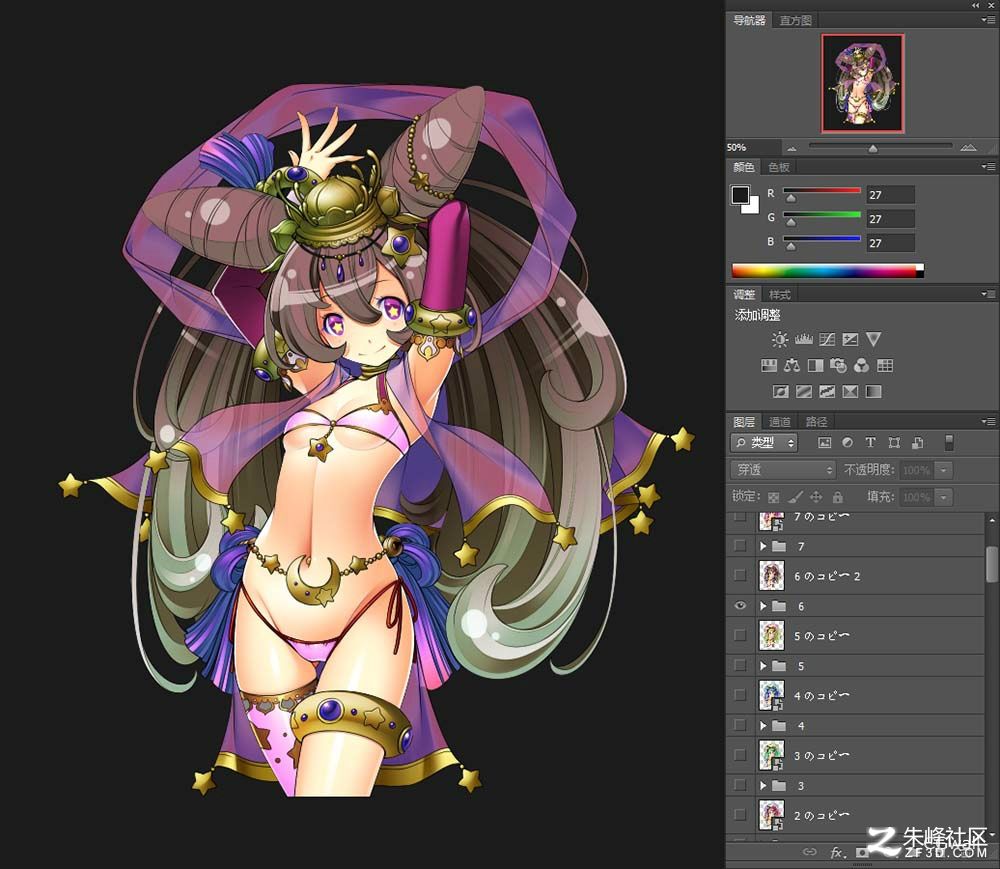Switch to the 直方图 histogram tab
This screenshot has height=869, width=1000.
795,20
